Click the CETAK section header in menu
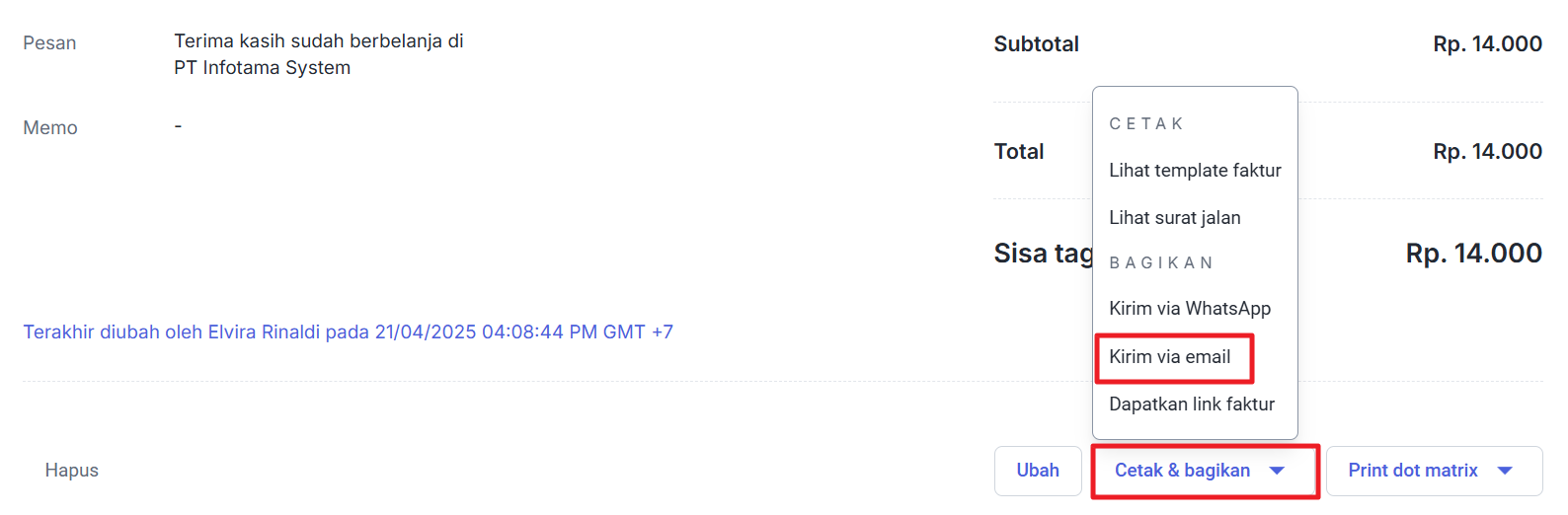The width and height of the screenshot is (1568, 515). point(1146,124)
